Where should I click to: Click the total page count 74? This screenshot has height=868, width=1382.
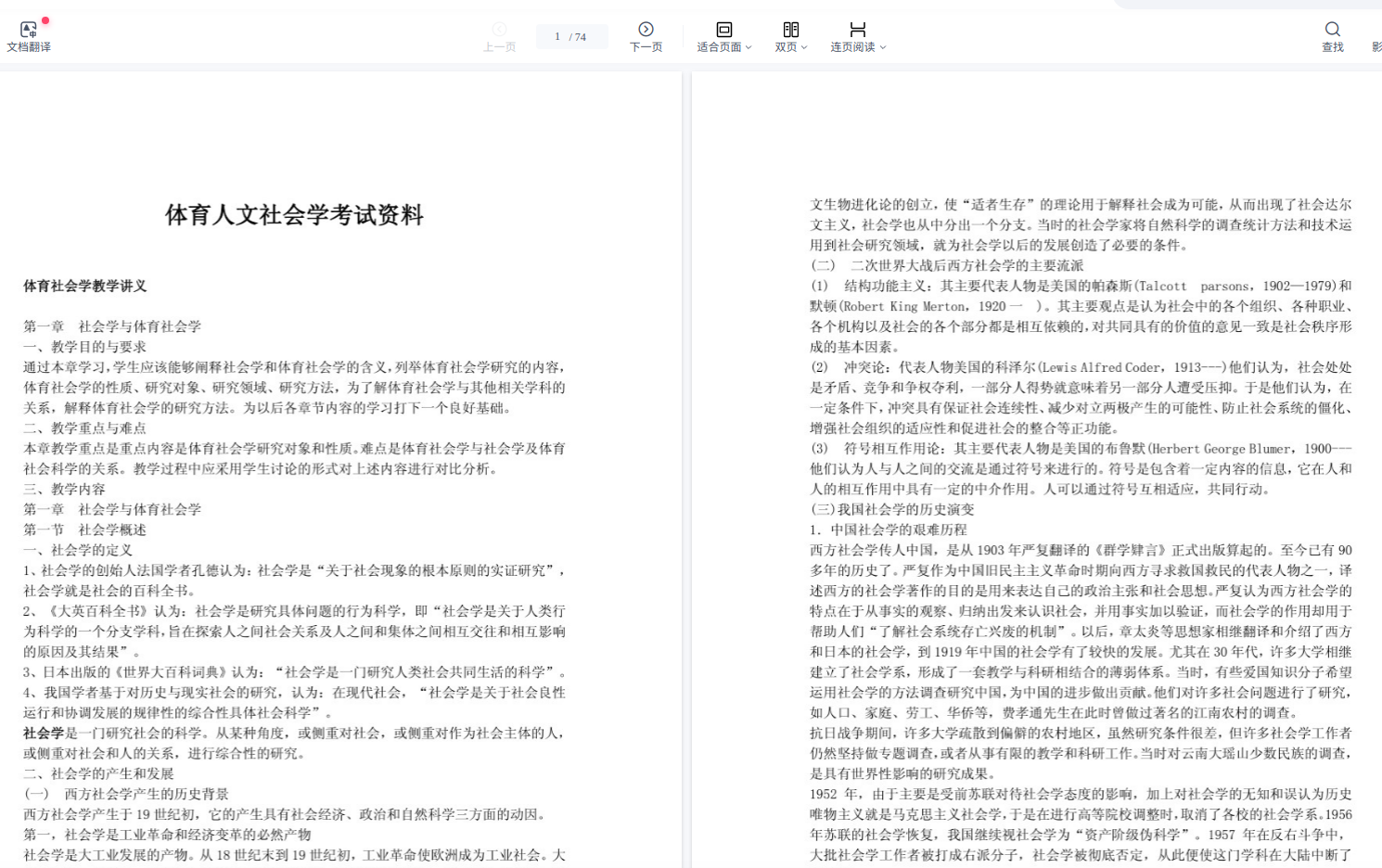click(581, 37)
